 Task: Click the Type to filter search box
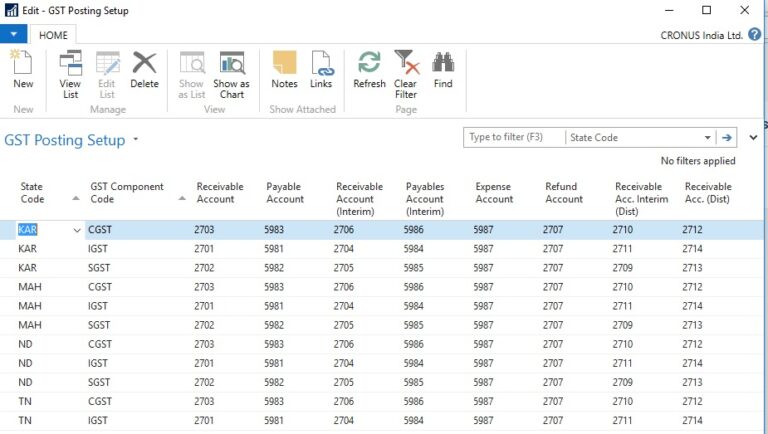(514, 138)
